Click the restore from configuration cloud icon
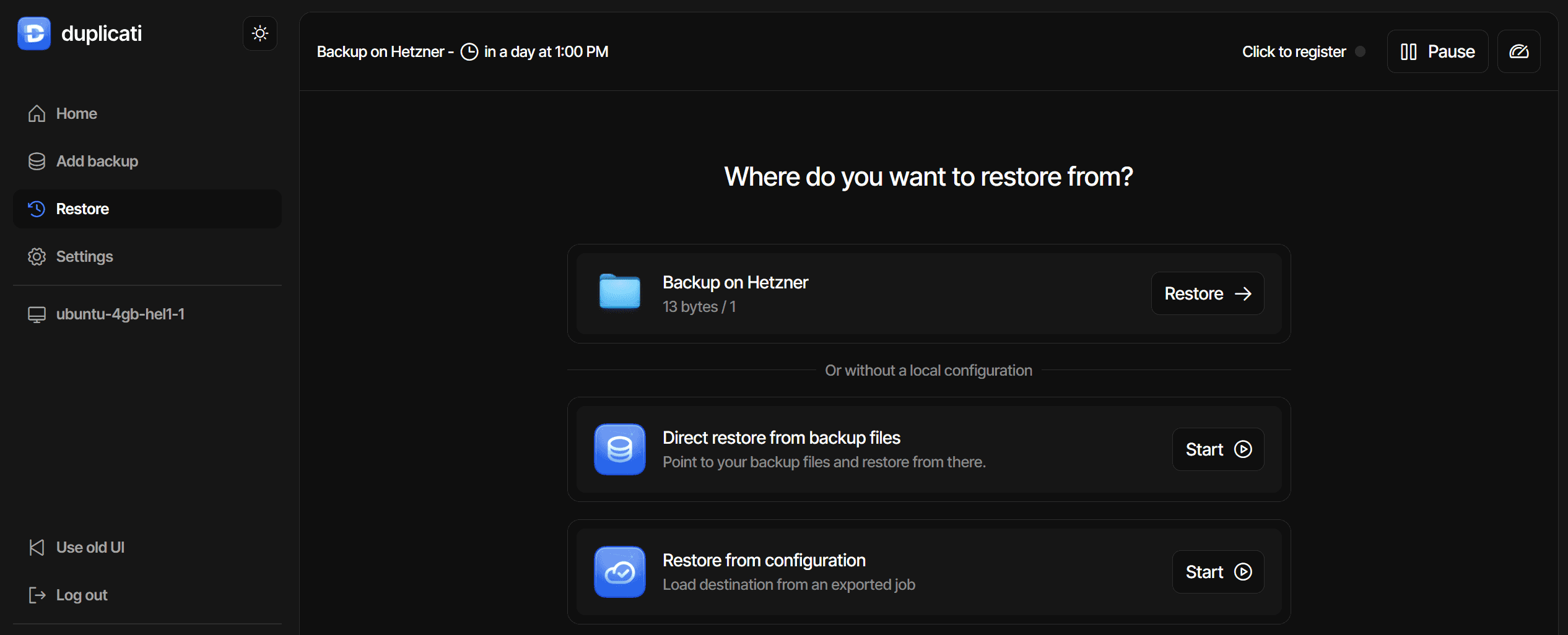 point(619,572)
